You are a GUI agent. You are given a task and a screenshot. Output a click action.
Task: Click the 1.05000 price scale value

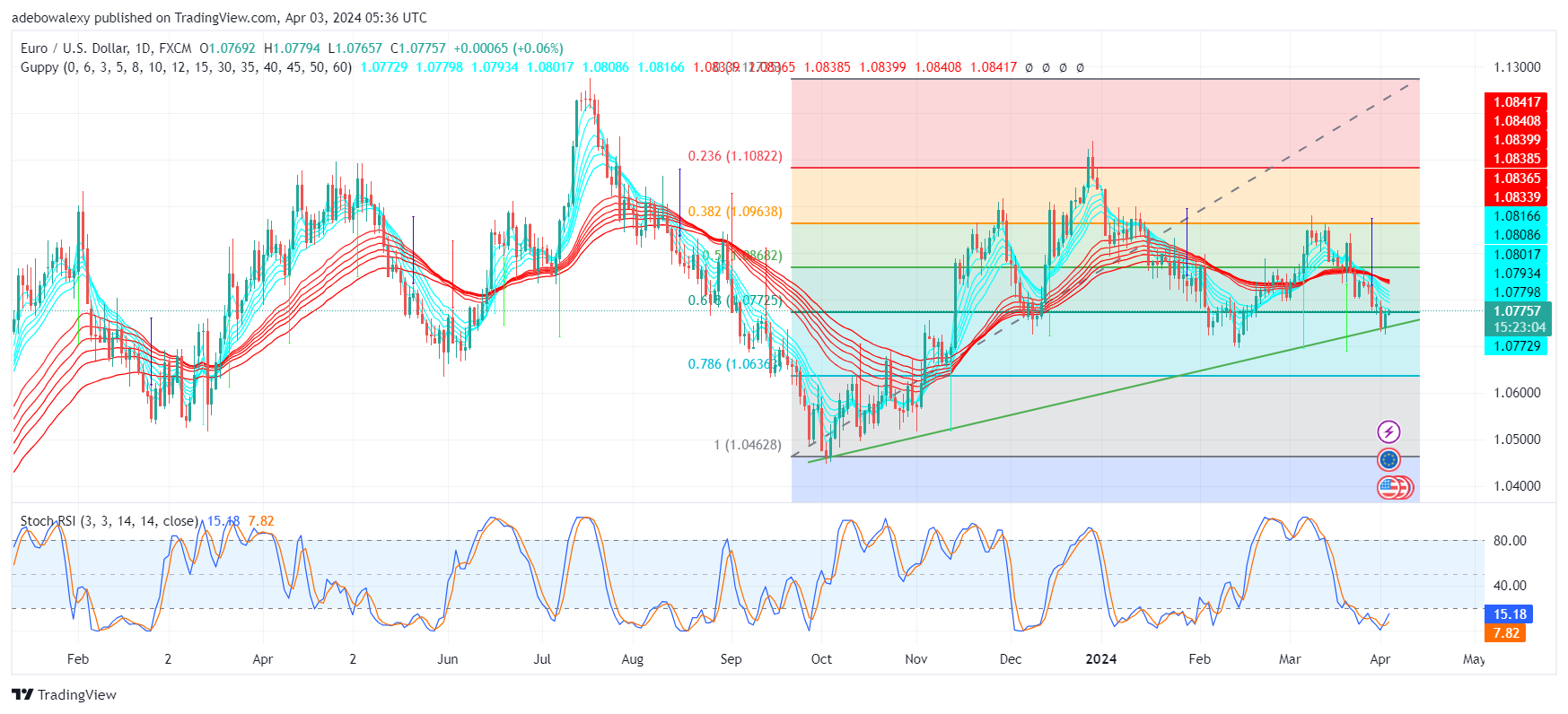[x=1517, y=440]
